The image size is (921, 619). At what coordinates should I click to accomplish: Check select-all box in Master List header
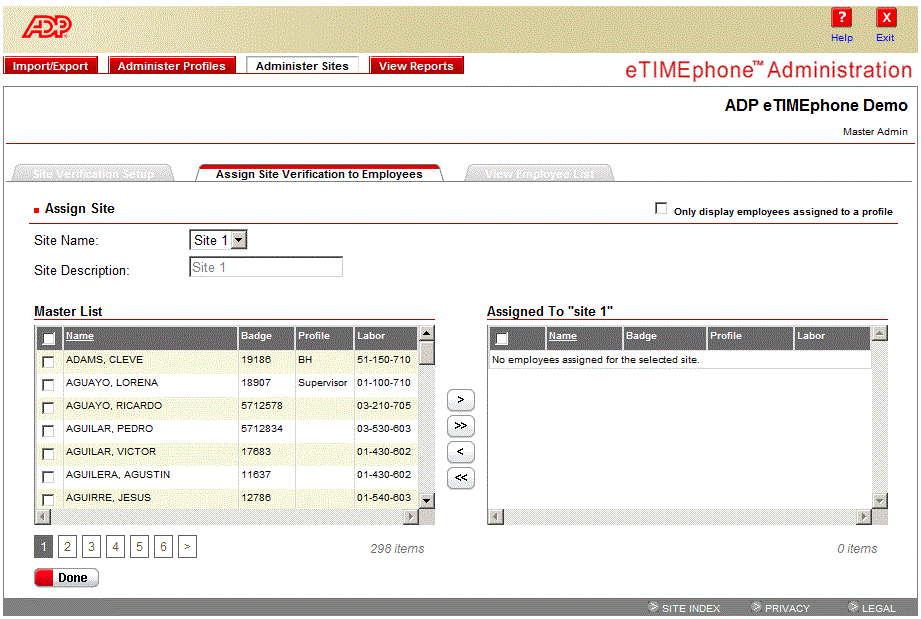click(x=49, y=338)
